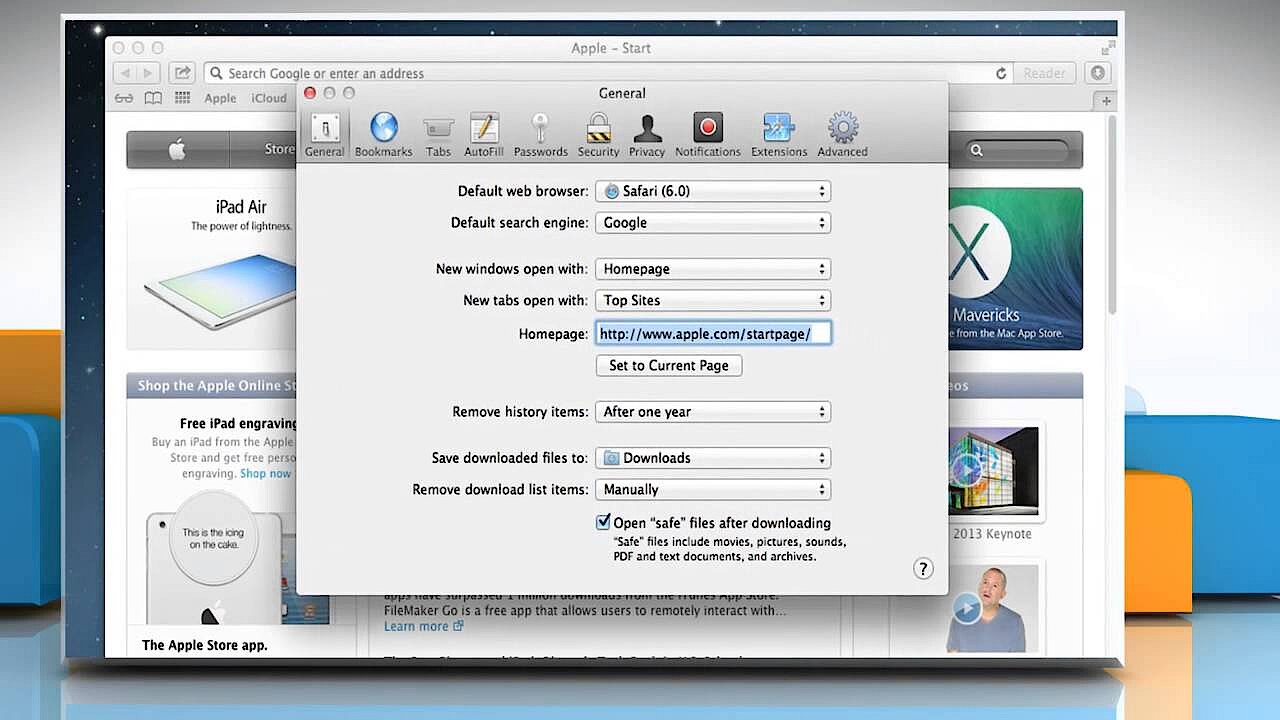Click the Share button in Safari toolbar
Screen dimensions: 1280x720
tap(182, 73)
